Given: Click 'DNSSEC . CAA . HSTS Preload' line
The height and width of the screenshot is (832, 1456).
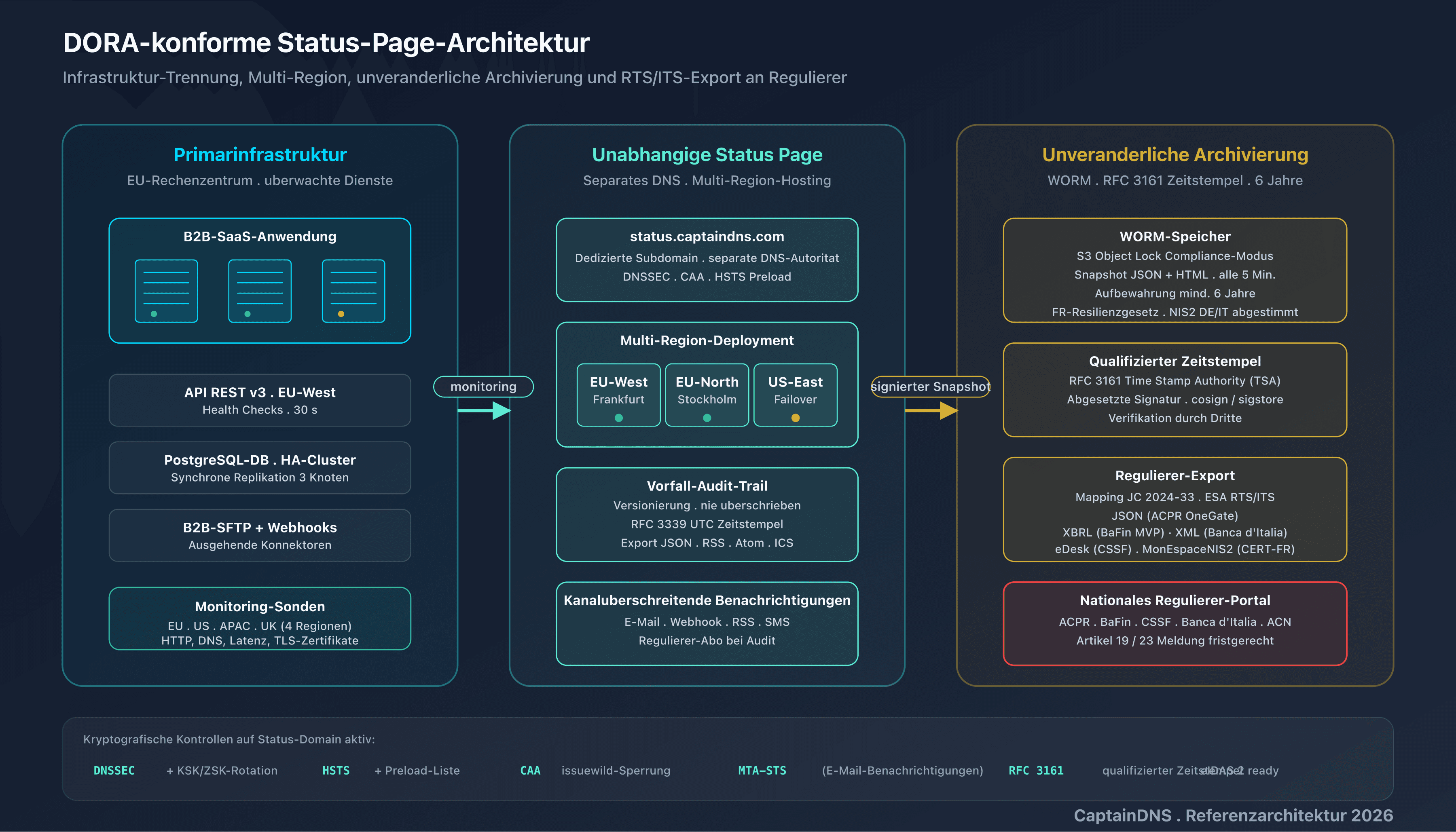Looking at the screenshot, I should click(x=707, y=277).
